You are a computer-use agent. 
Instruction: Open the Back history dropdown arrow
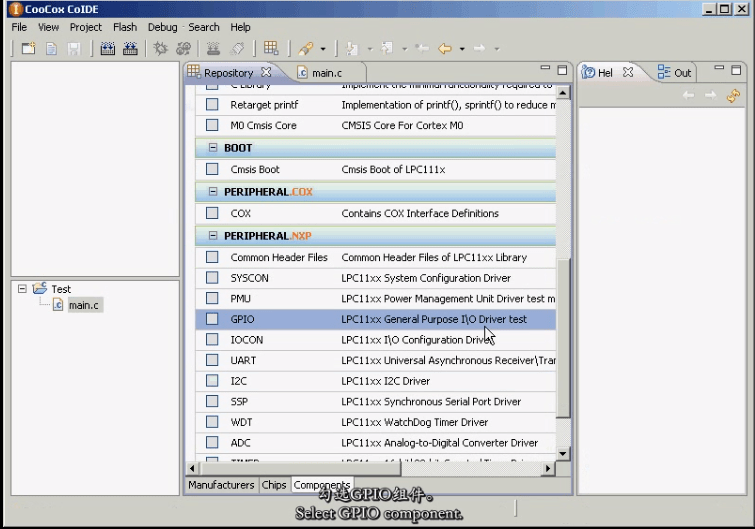462,49
